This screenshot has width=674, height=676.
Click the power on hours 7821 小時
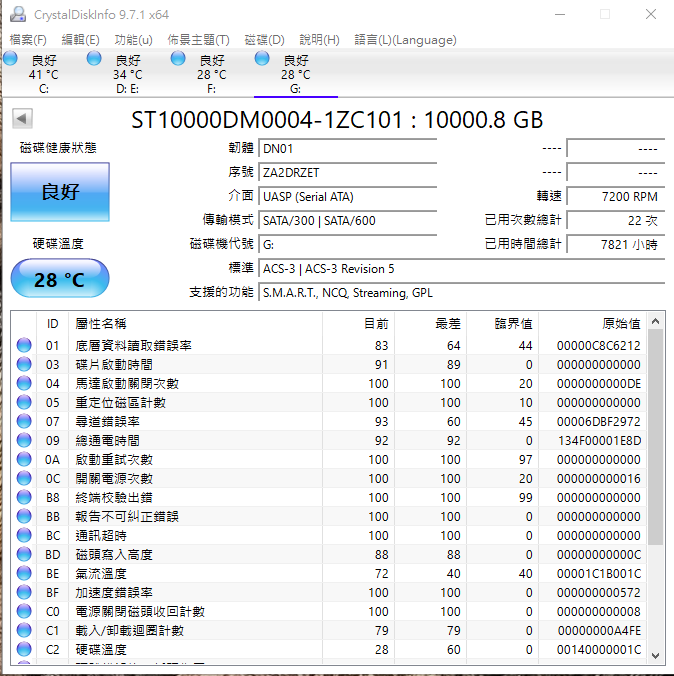tap(615, 245)
